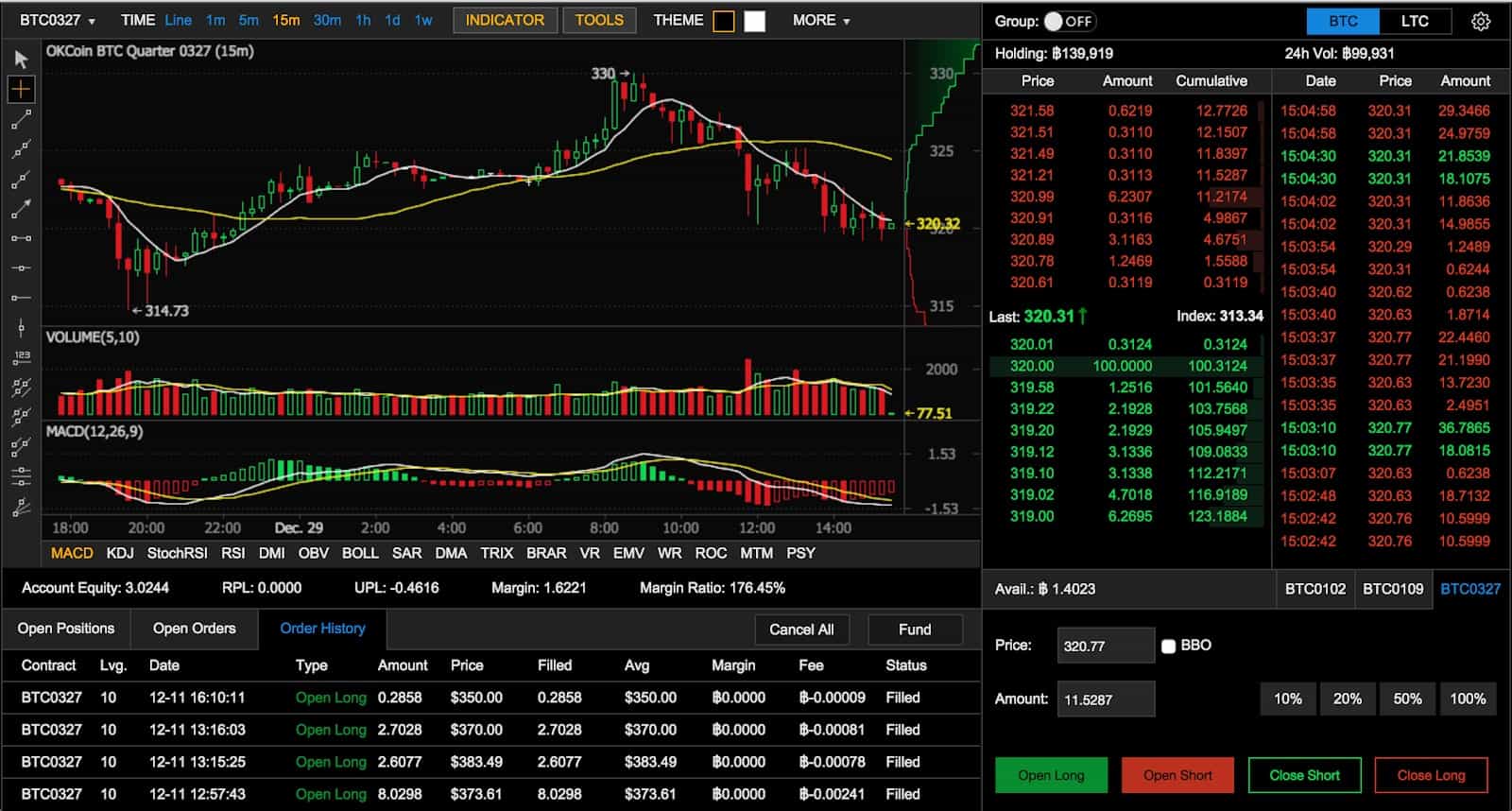Select the StochRSI indicator
The height and width of the screenshot is (811, 1512).
click(177, 553)
